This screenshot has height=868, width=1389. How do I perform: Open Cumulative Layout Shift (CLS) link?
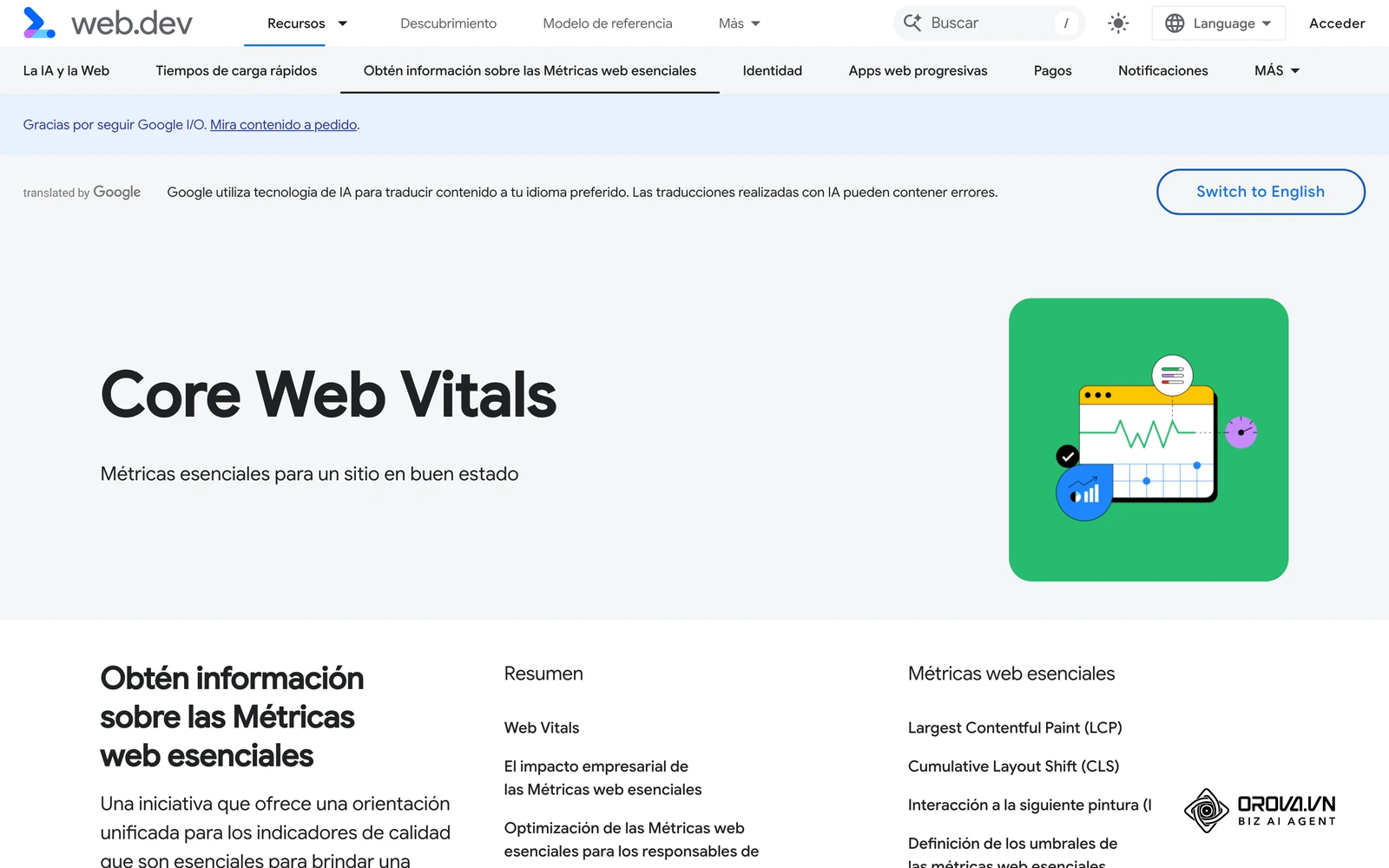(x=1013, y=766)
